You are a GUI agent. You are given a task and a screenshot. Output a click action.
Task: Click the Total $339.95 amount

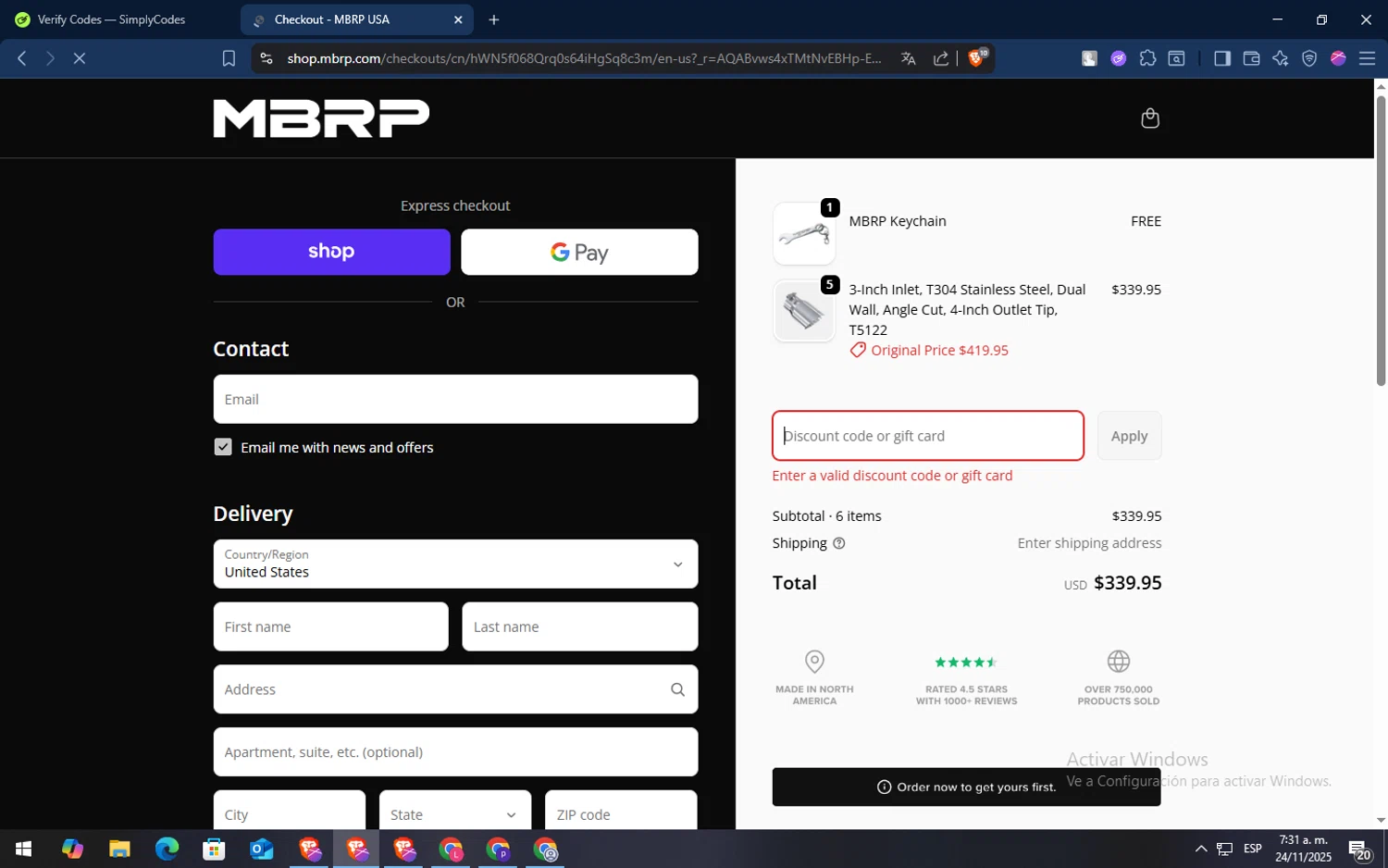pos(1127,583)
